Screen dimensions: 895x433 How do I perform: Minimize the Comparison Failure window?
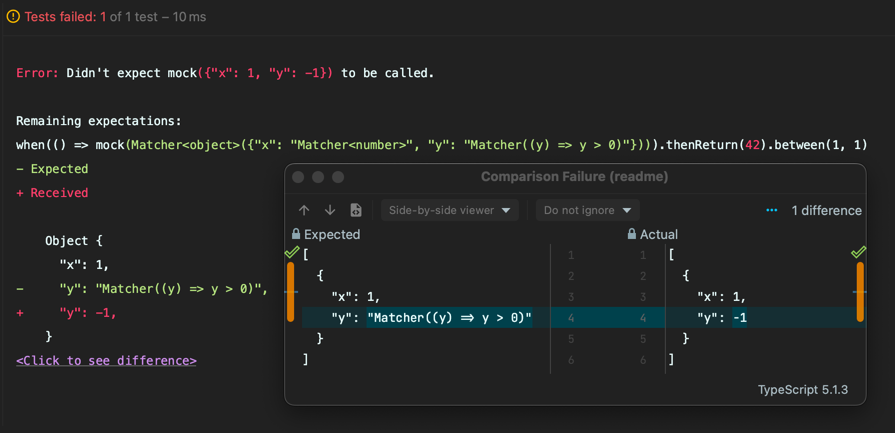tap(318, 177)
